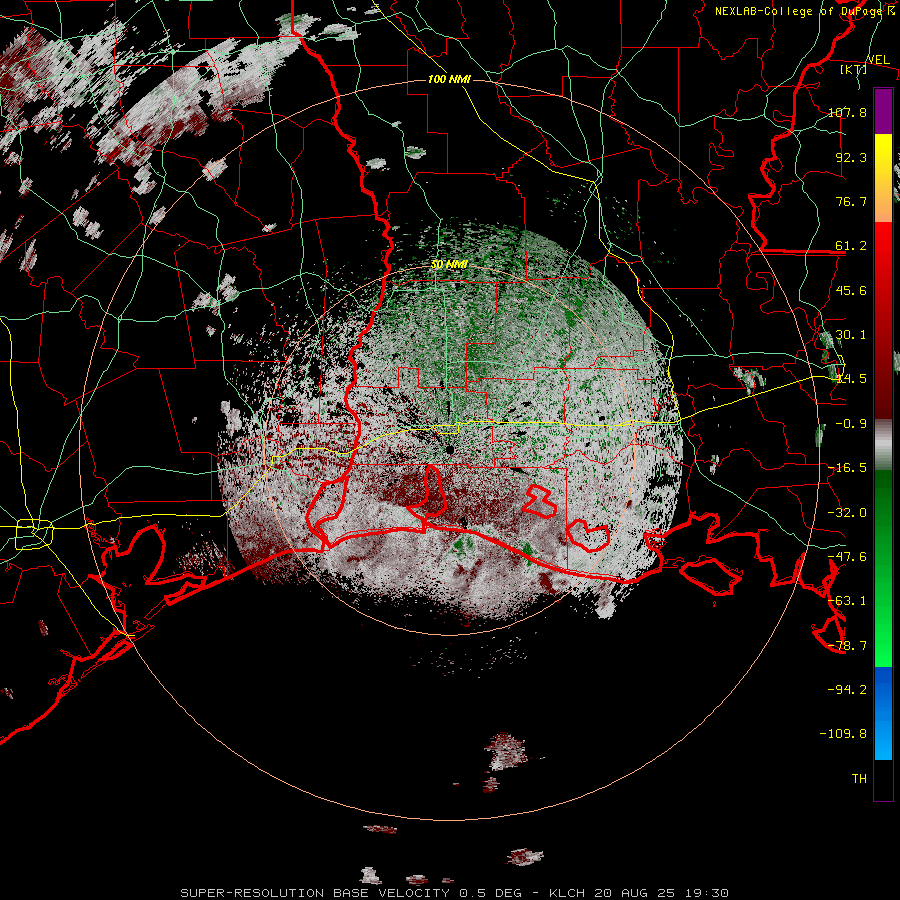Pick the yellow-orange segment of the color bar
Viewport: 900px width, 900px height.
[883, 178]
